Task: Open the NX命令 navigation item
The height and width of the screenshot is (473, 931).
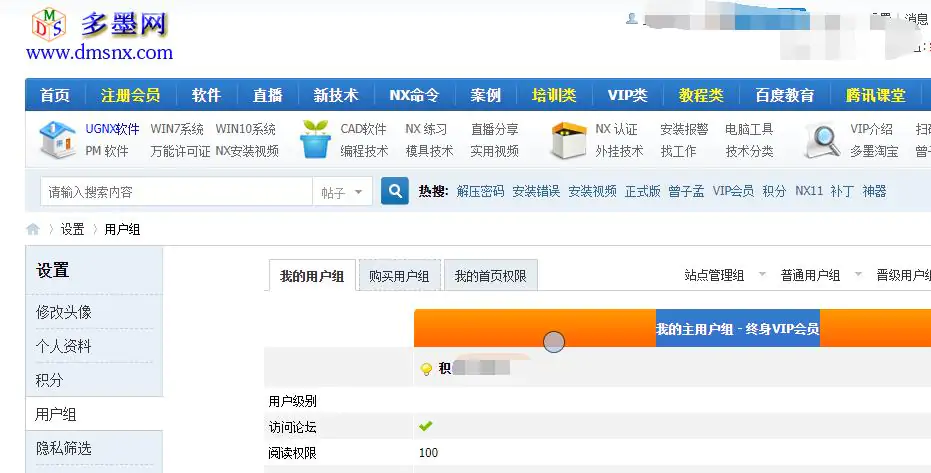Action: click(x=414, y=95)
